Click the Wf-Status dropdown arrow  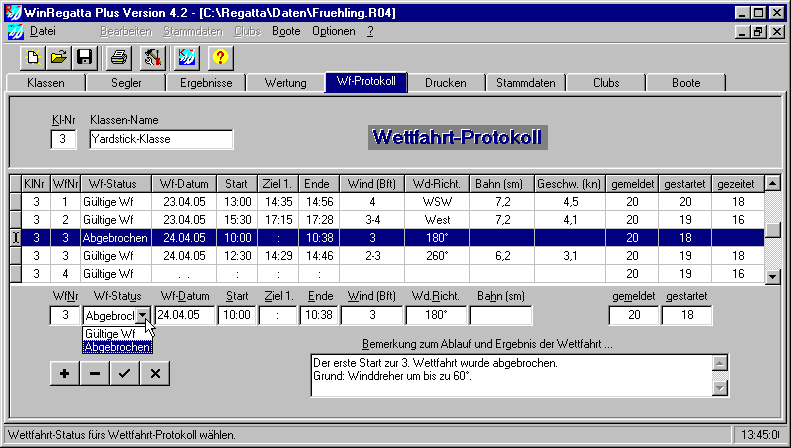click(143, 315)
